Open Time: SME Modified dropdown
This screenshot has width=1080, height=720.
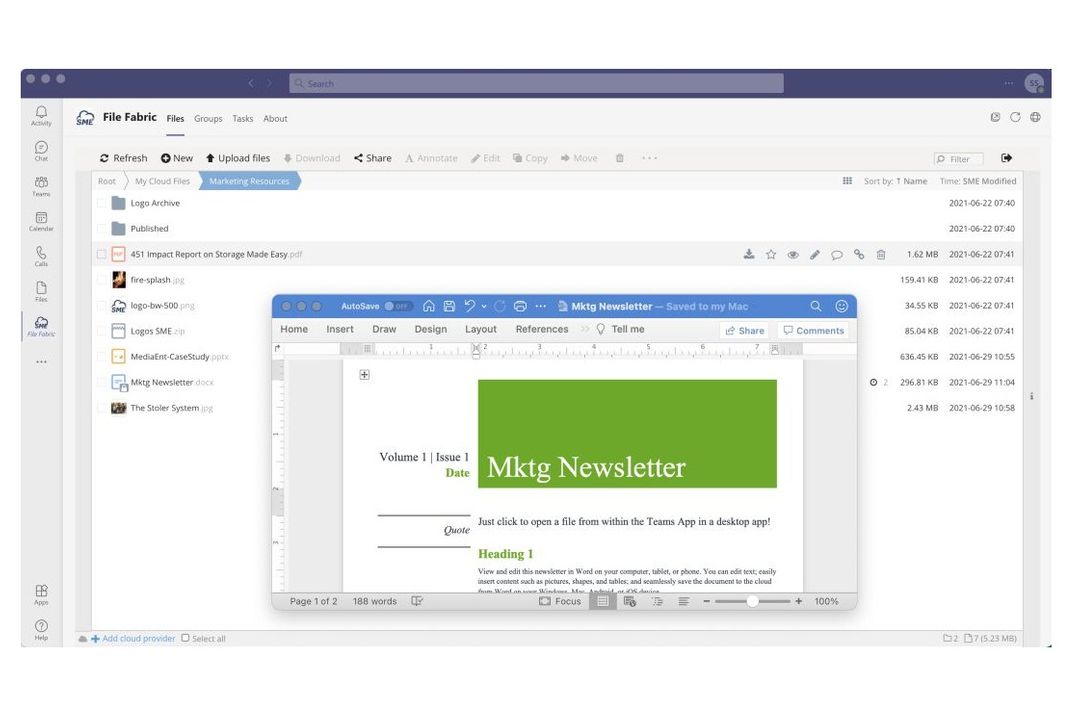point(978,181)
